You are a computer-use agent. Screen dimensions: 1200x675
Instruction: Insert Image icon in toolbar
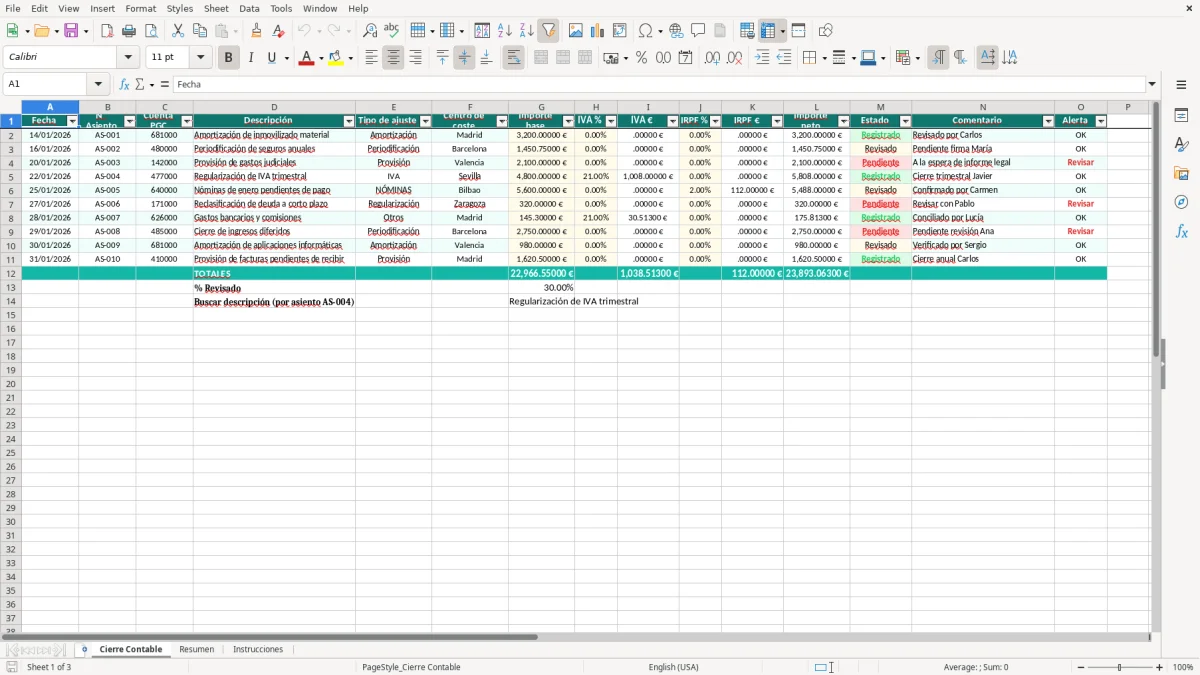[x=576, y=31]
